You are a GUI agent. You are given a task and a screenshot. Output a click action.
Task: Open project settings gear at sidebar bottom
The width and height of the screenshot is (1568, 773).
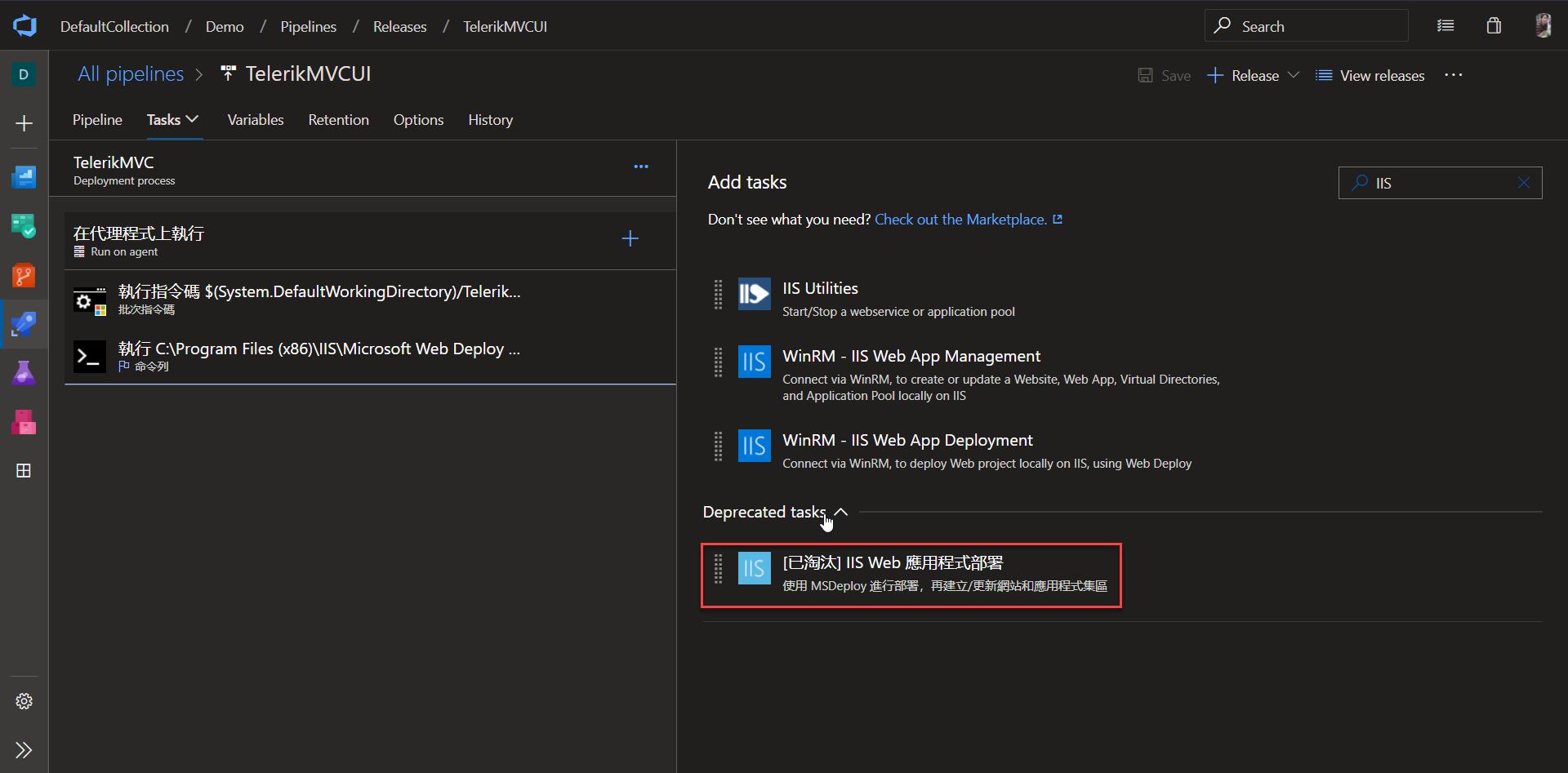click(x=23, y=700)
